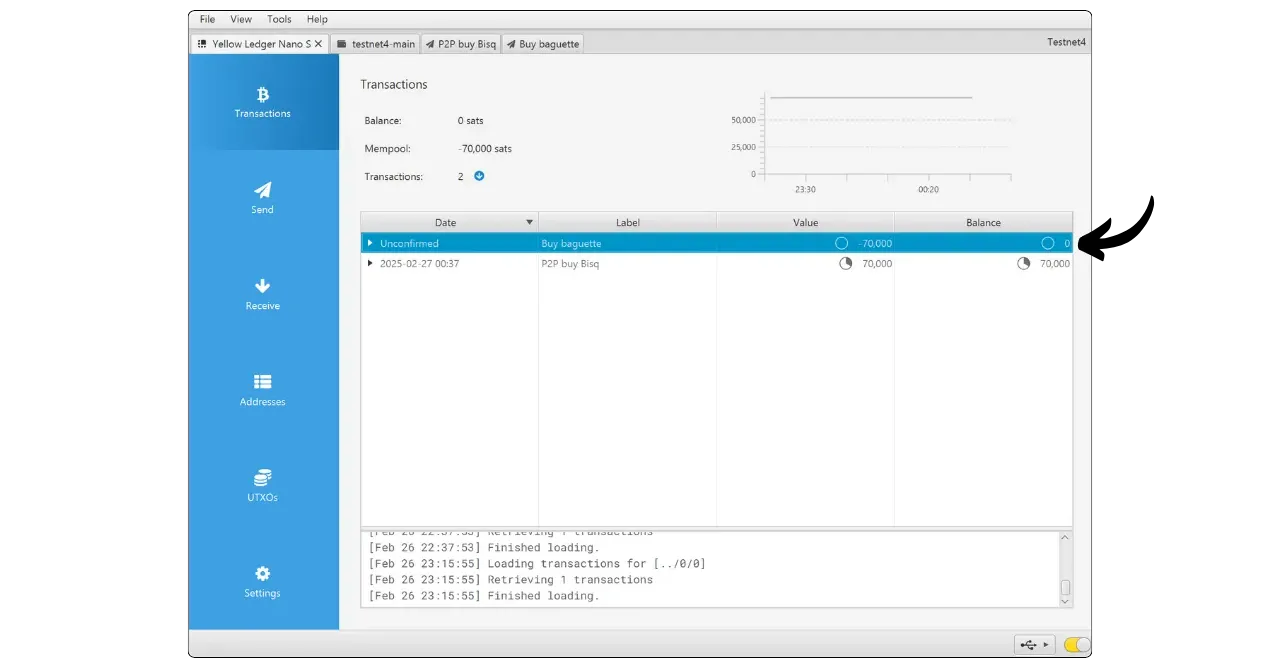Open the Tools menu
Image resolution: width=1280 pixels, height=668 pixels.
point(279,19)
